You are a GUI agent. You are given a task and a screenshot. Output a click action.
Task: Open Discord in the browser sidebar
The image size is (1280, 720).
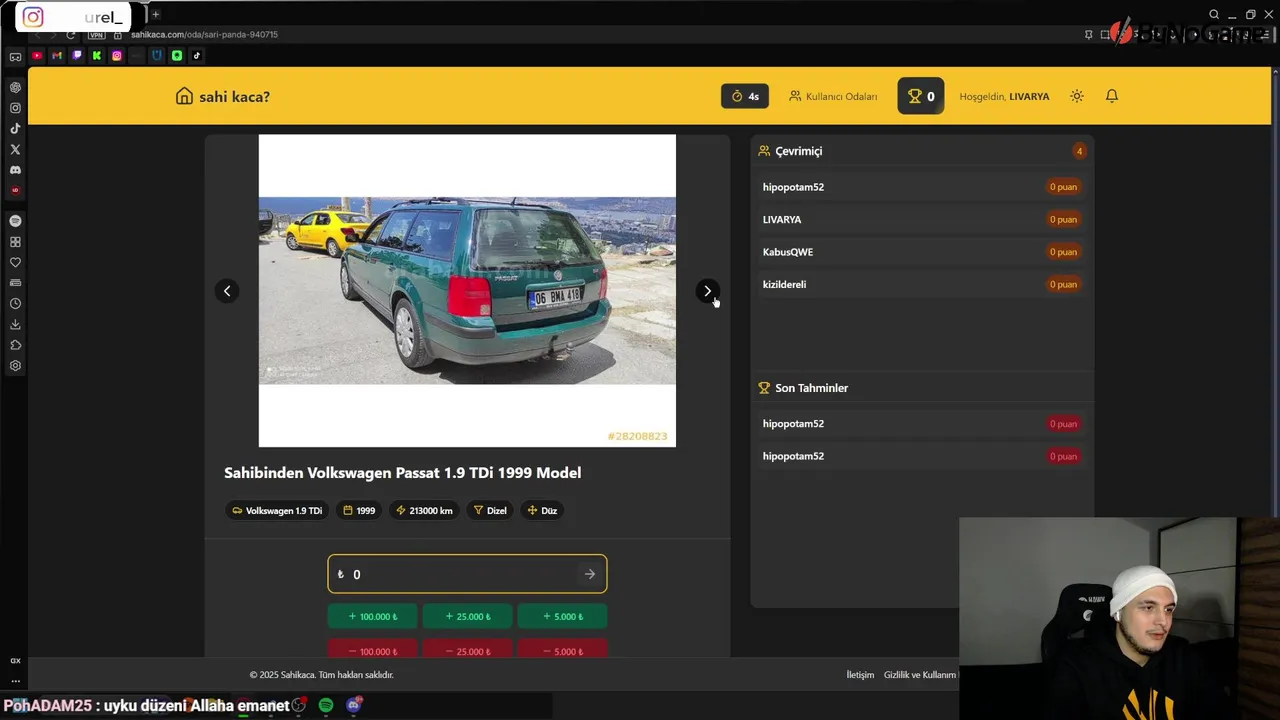point(15,170)
